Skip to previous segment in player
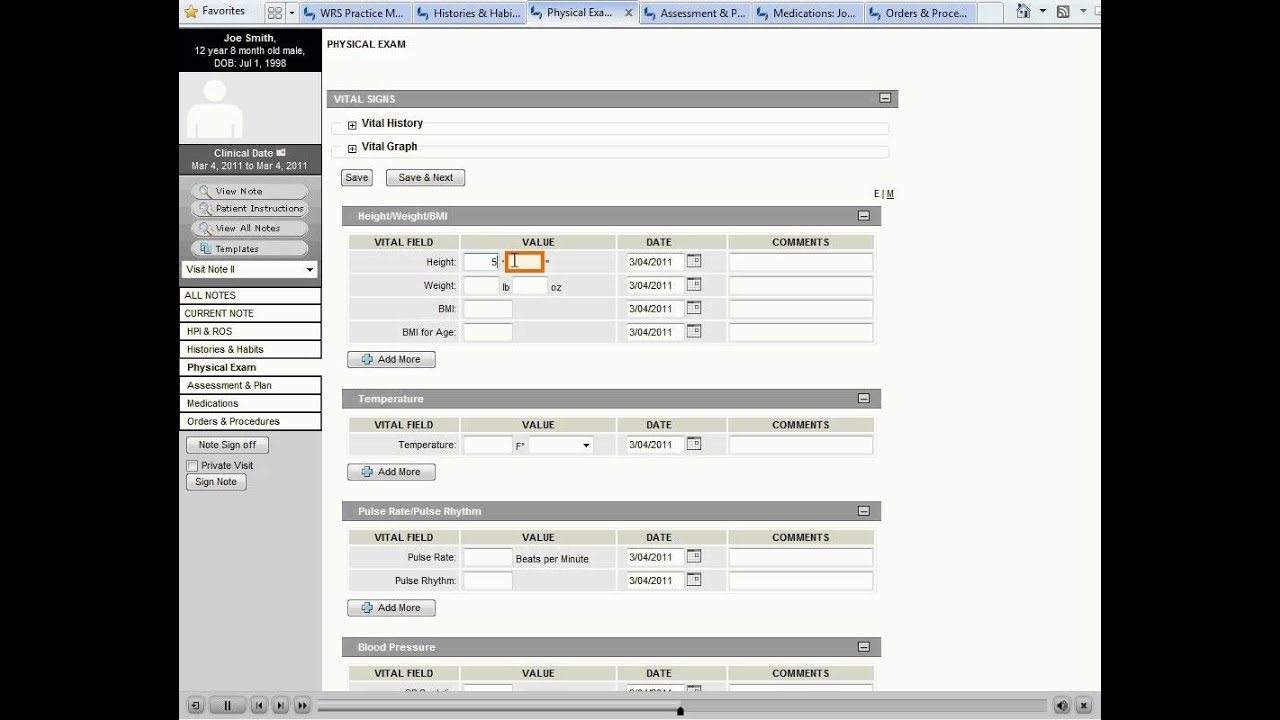The image size is (1280, 720). point(259,706)
